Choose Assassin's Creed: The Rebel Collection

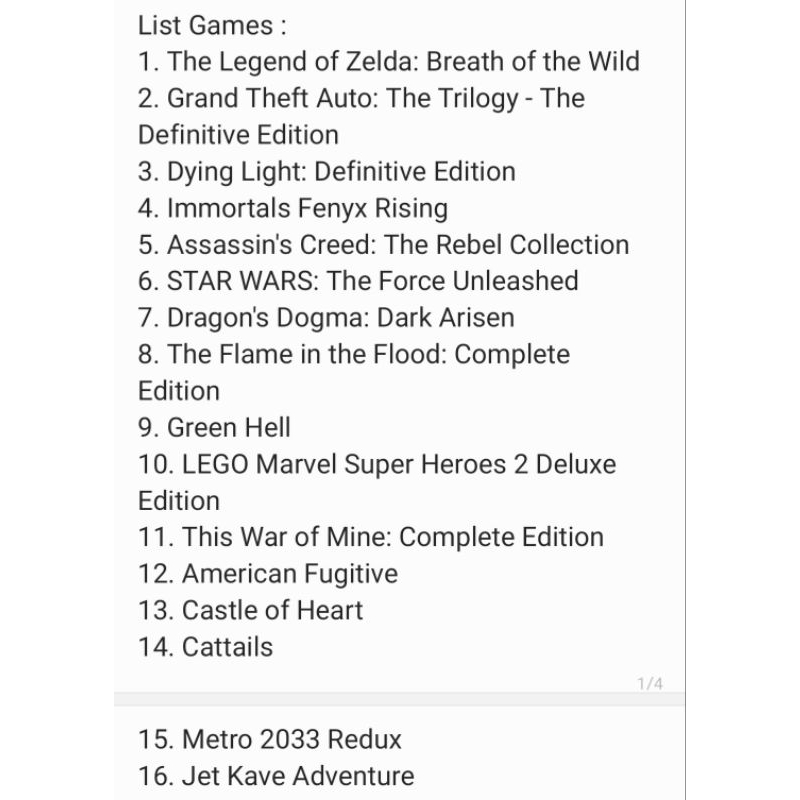coord(384,245)
